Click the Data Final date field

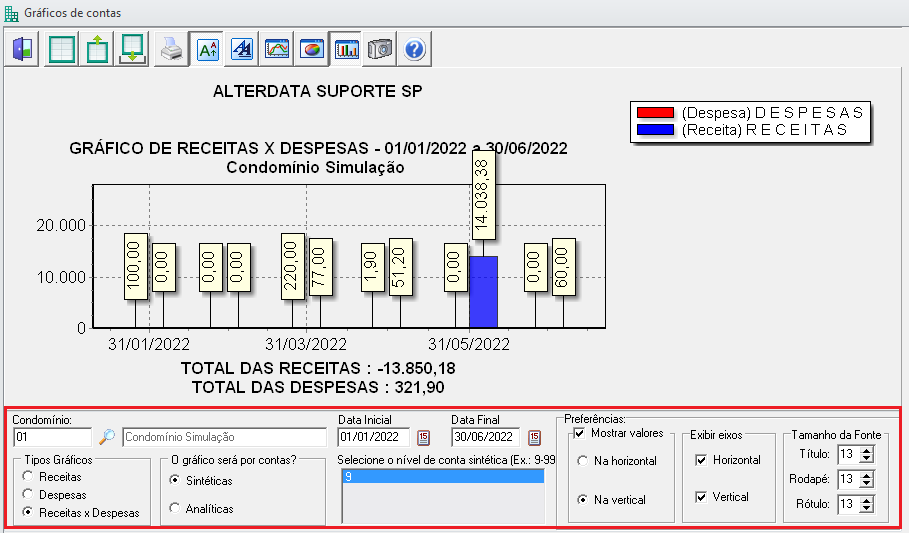pyautogui.click(x=485, y=437)
